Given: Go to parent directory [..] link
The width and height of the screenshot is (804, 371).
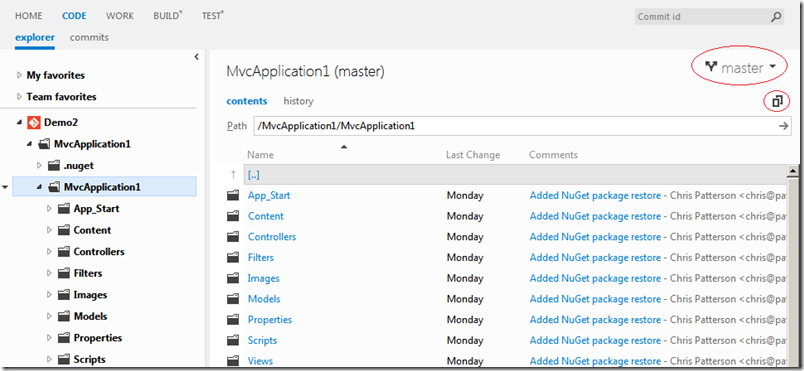Looking at the screenshot, I should pos(254,175).
